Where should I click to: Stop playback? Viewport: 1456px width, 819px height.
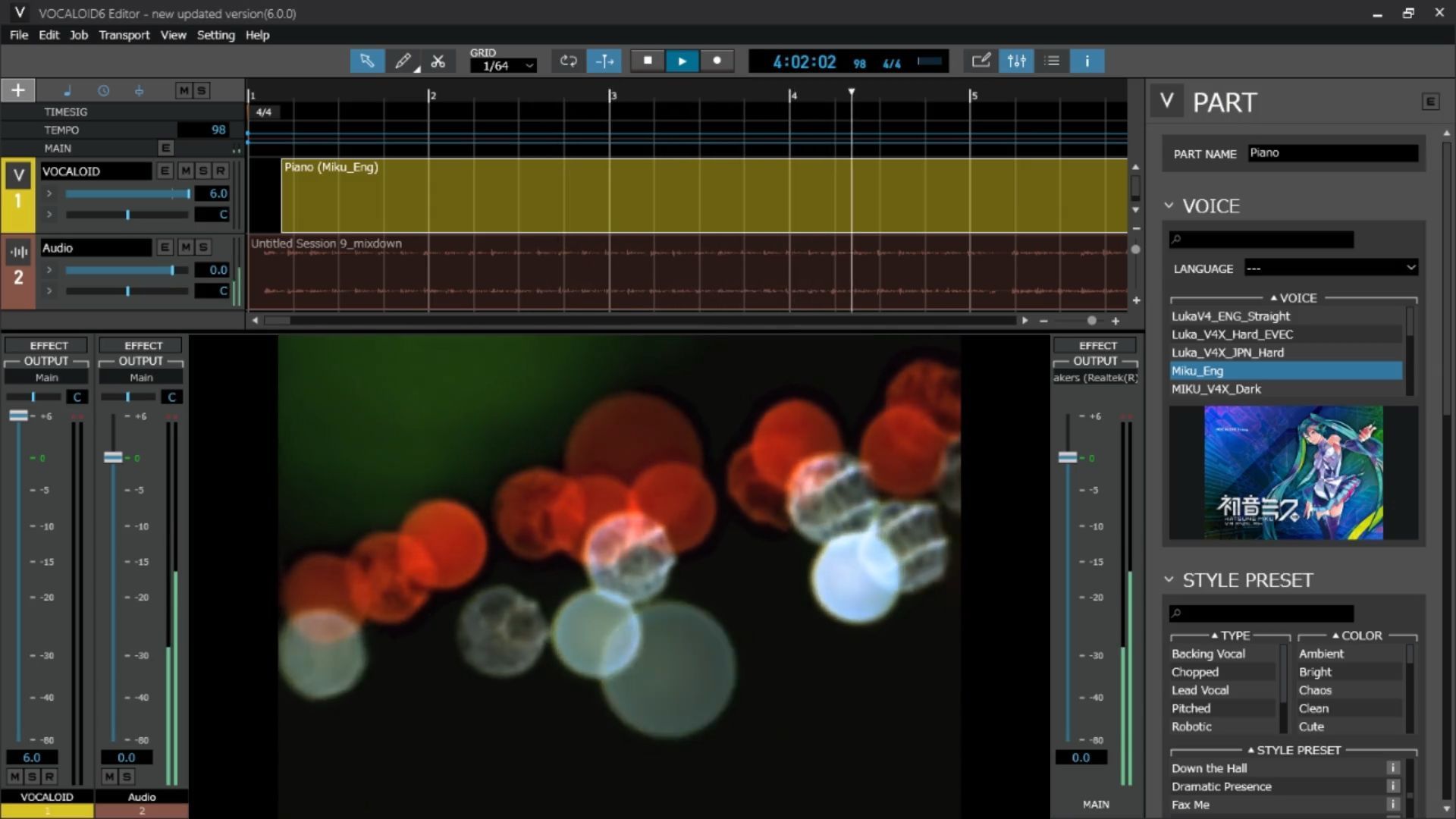coord(648,61)
